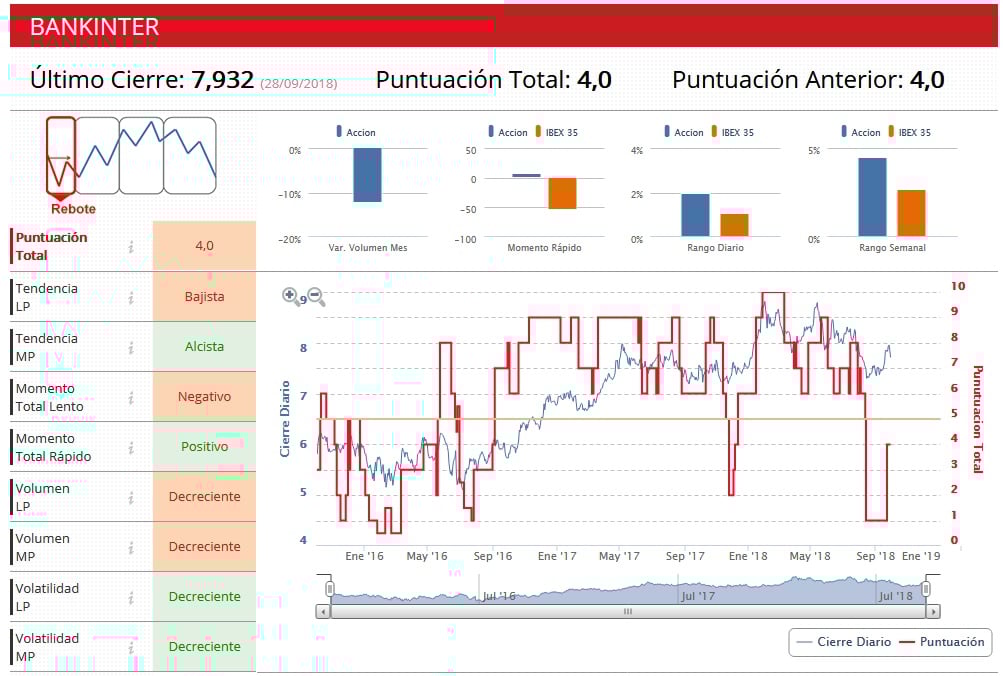Click the Var. Volumen Mes chart label
The width and height of the screenshot is (1003, 676).
(x=368, y=248)
